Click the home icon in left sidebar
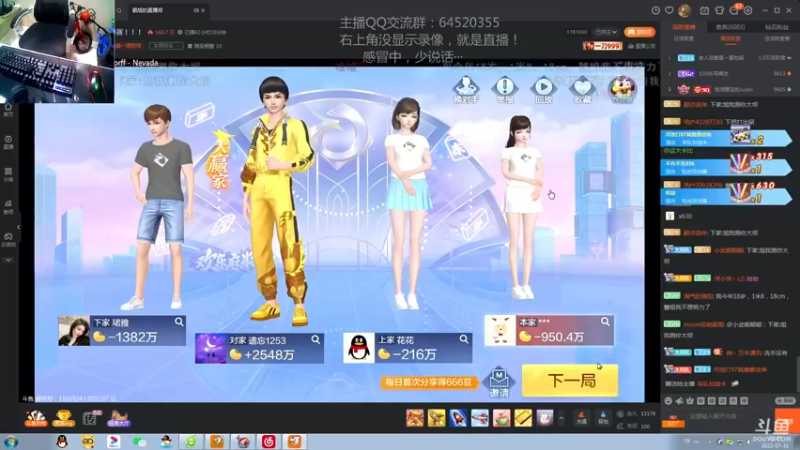 [8, 109]
